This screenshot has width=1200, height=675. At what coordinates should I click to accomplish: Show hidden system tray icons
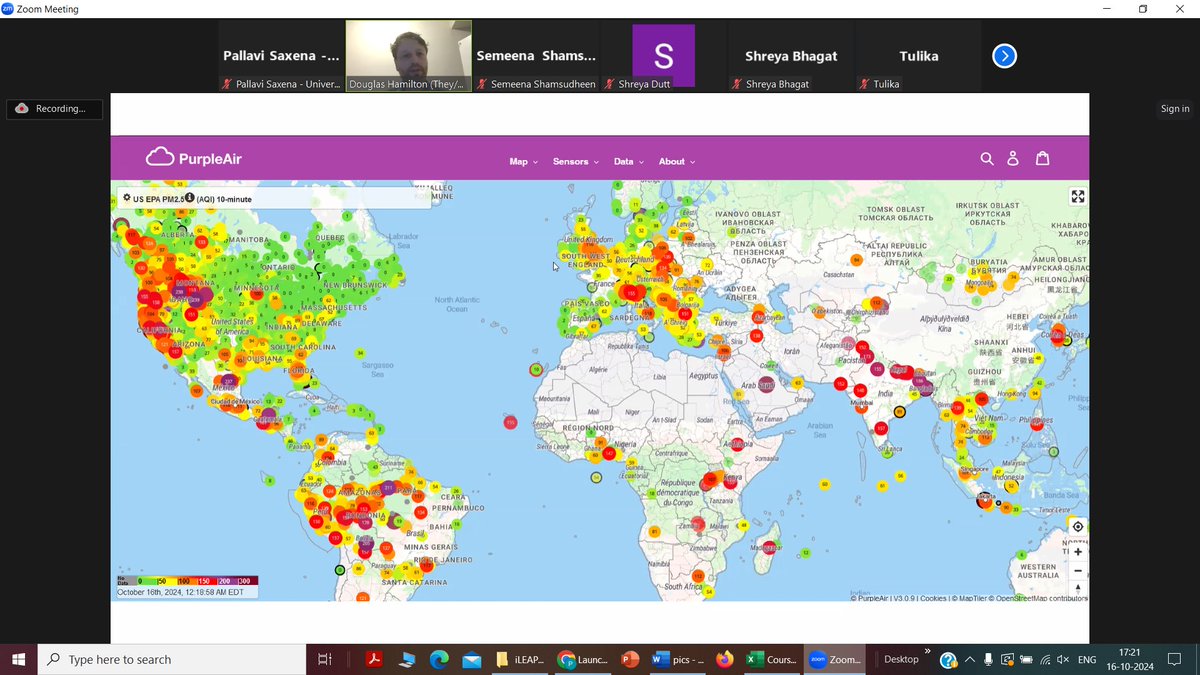(969, 660)
